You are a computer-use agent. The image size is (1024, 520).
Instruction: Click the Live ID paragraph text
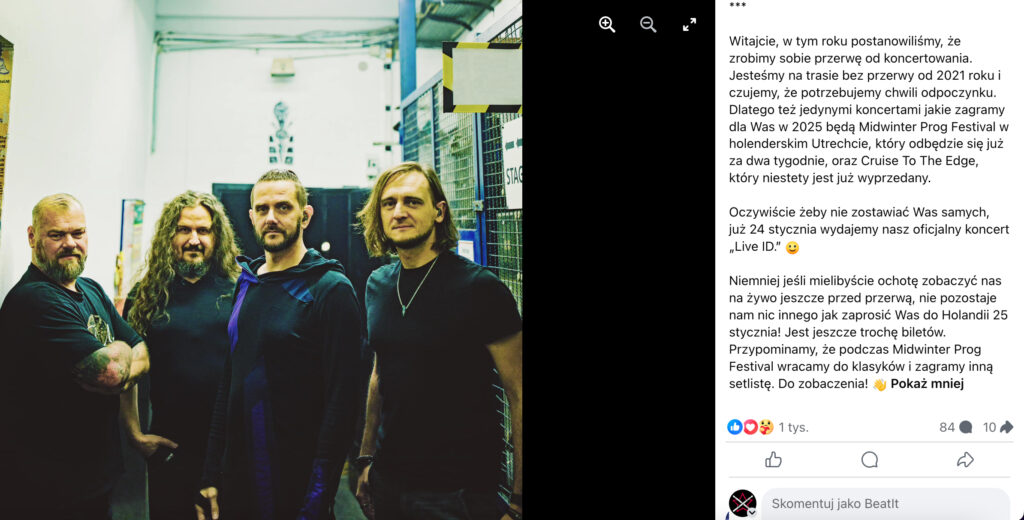pyautogui.click(x=869, y=229)
